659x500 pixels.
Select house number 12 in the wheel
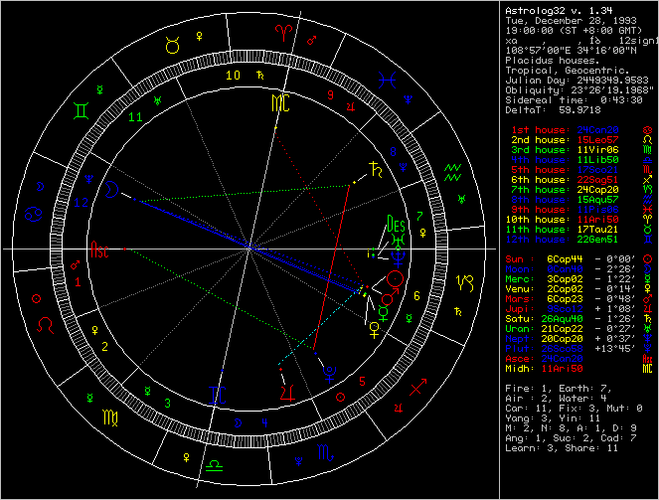click(x=81, y=203)
